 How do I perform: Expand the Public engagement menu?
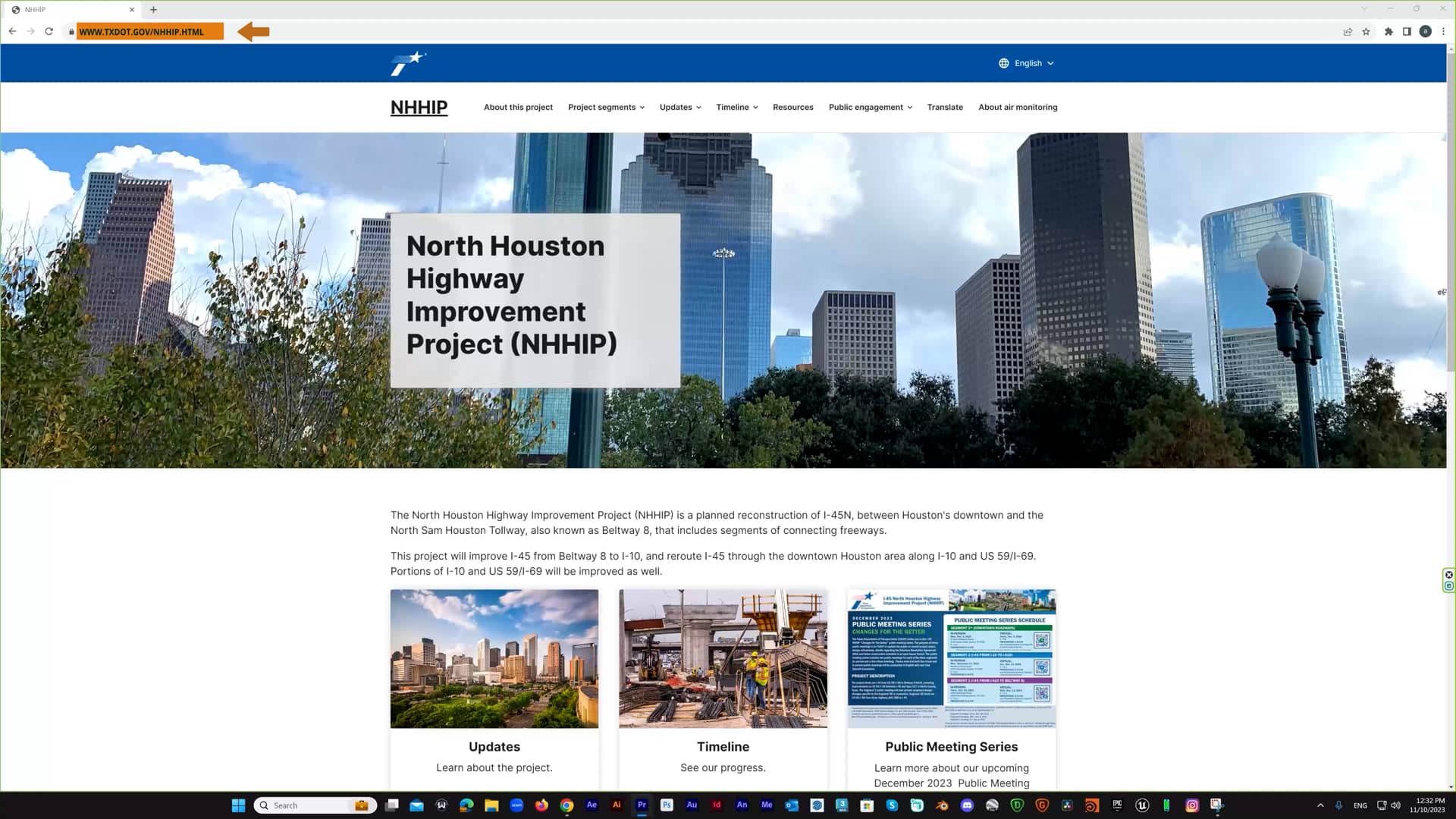[869, 107]
